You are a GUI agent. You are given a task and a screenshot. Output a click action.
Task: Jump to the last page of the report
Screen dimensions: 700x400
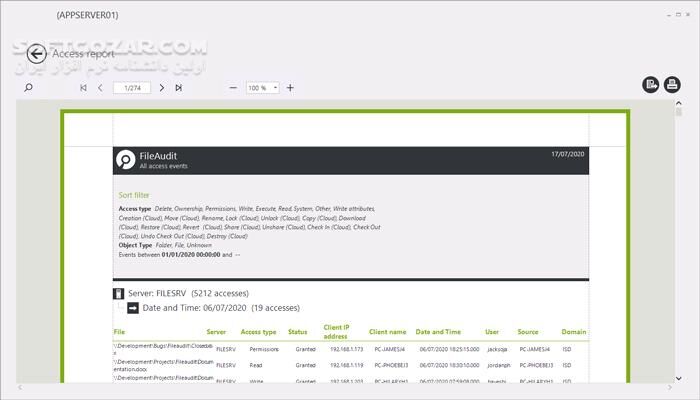(x=179, y=88)
